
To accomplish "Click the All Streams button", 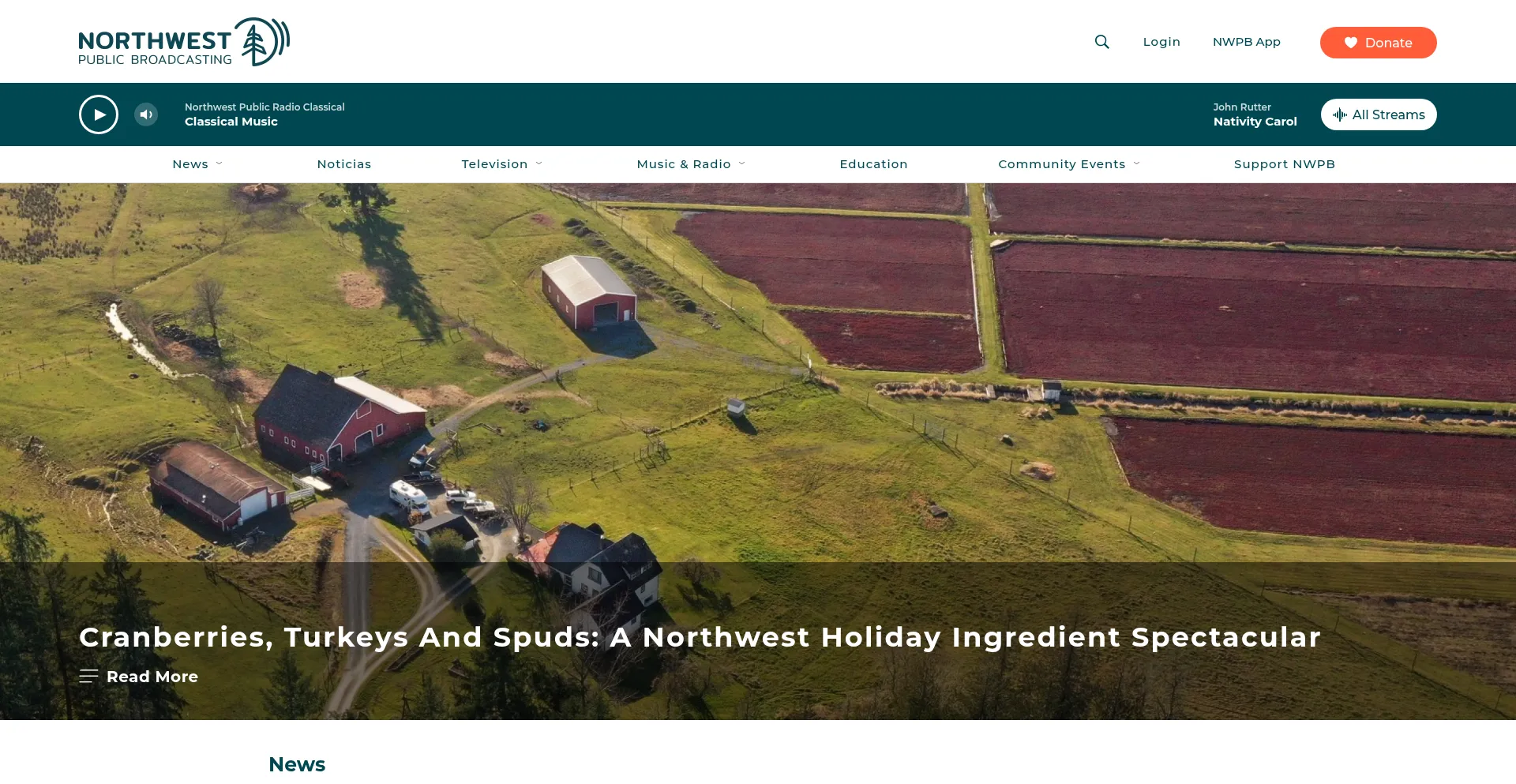I will tap(1379, 114).
